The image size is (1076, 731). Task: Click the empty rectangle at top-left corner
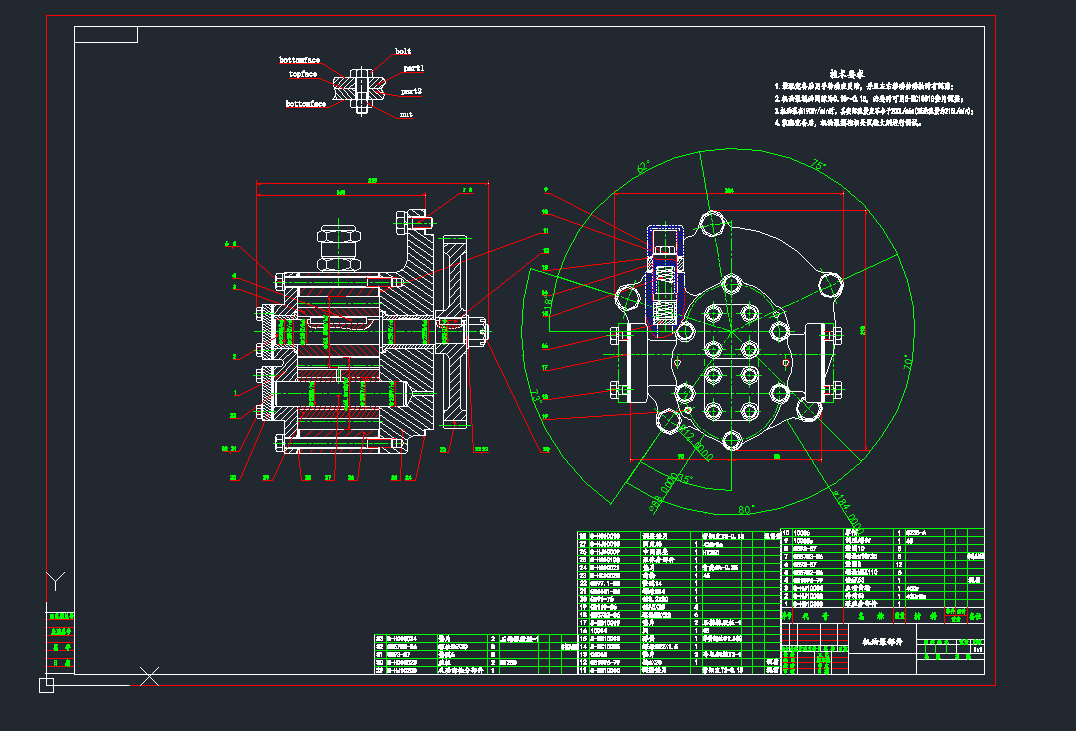point(106,36)
